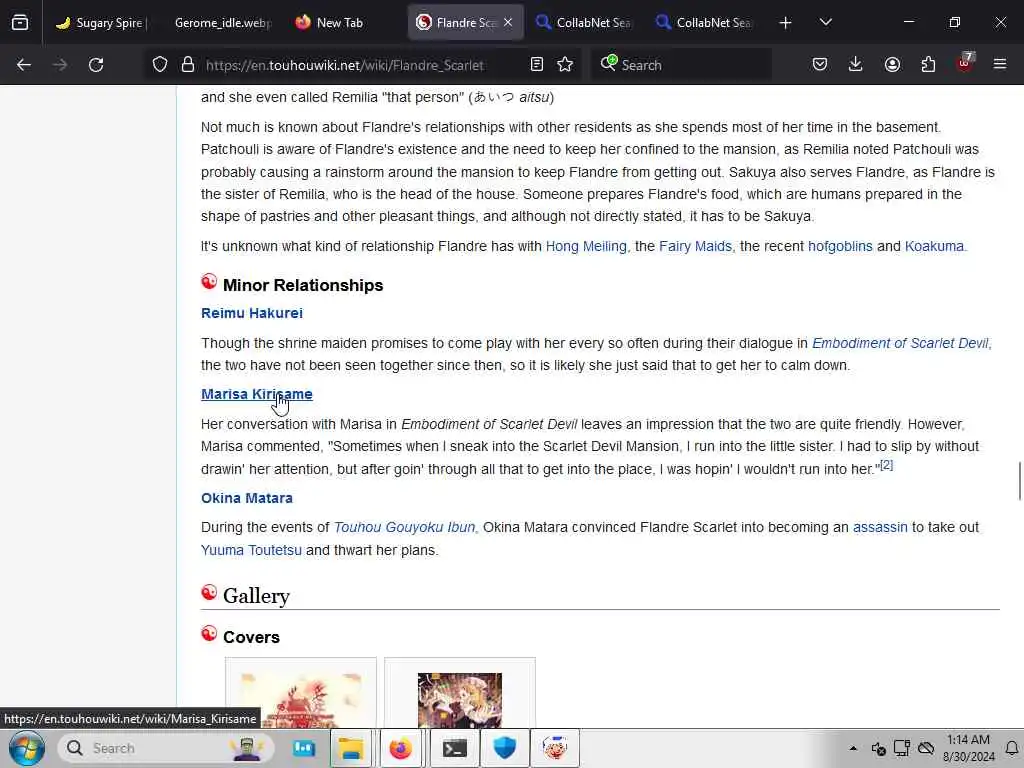Open a new tab with plus
1024x768 pixels.
[x=786, y=23]
